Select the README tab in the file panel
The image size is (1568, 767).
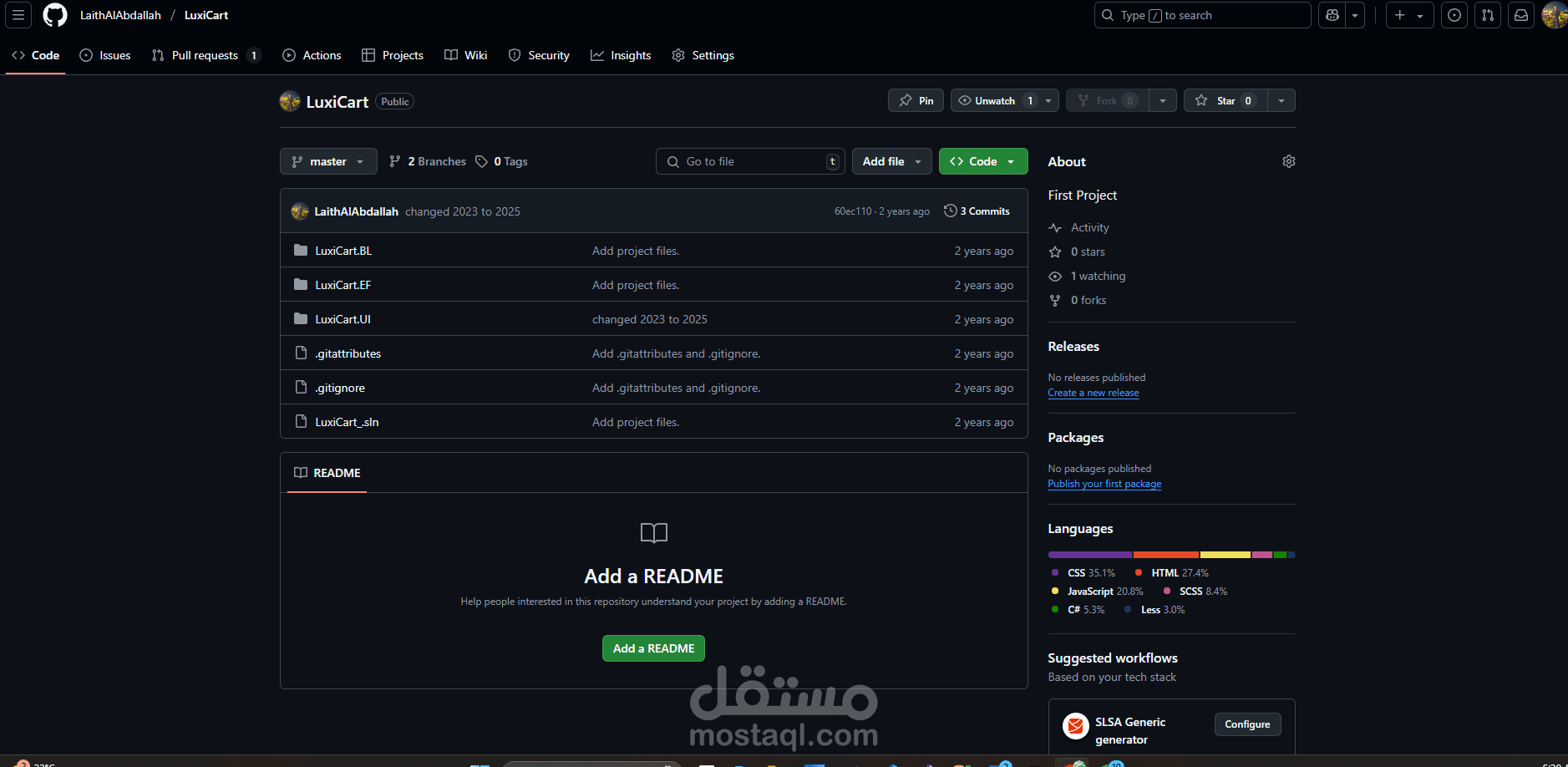point(327,473)
